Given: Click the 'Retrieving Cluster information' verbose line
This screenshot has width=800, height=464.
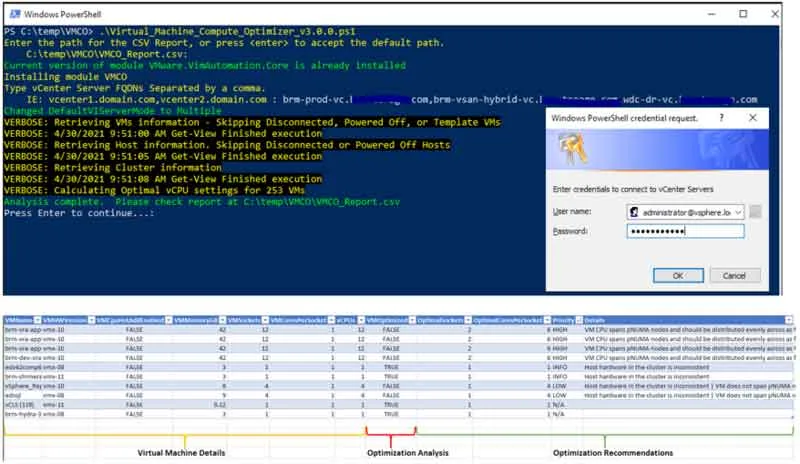Looking at the screenshot, I should pos(113,167).
